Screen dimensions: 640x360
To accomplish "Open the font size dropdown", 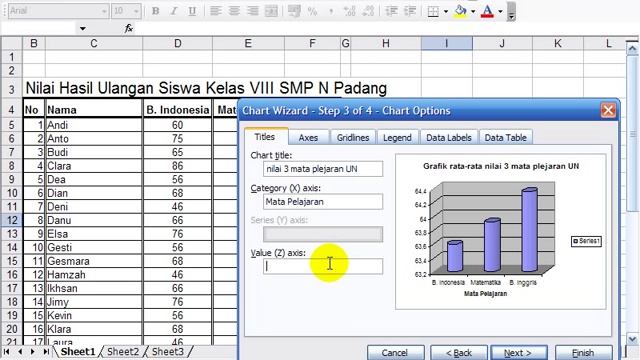I will point(136,11).
